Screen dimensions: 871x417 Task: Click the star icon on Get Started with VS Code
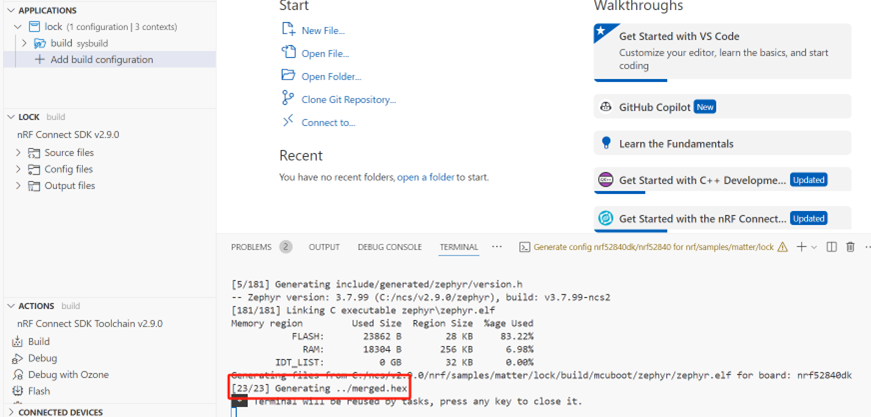click(x=600, y=32)
